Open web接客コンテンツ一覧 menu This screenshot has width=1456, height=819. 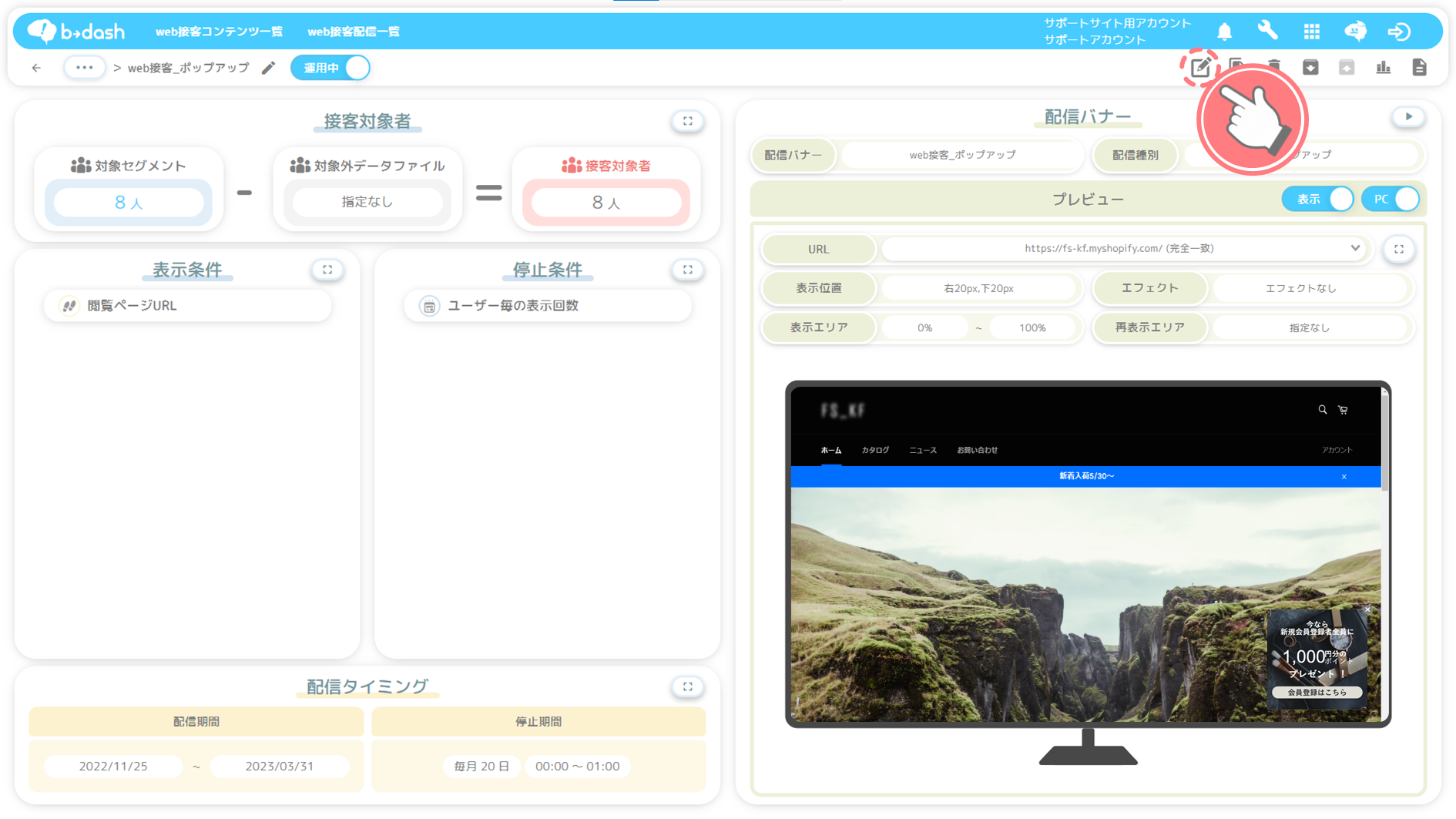click(219, 32)
